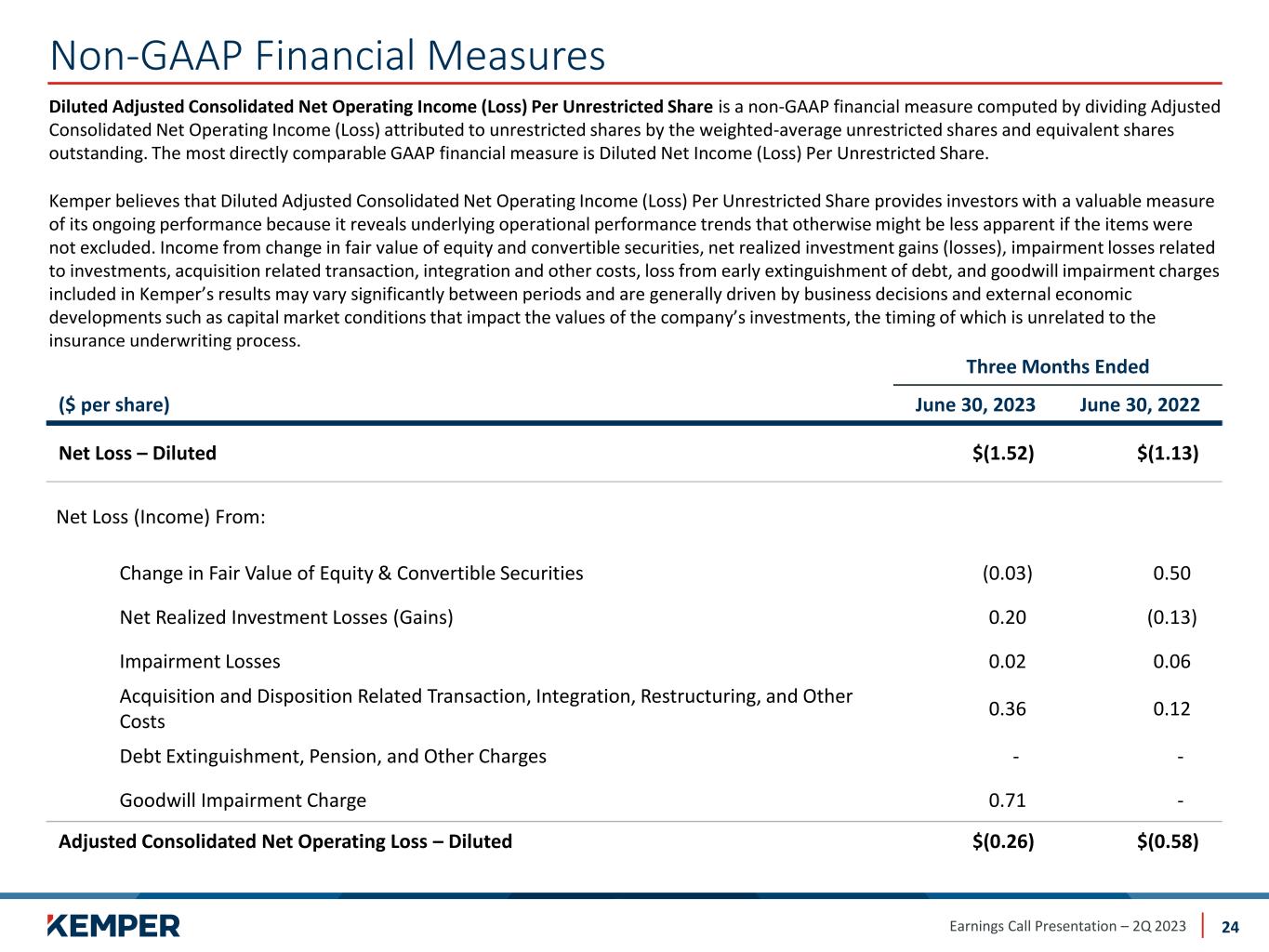
Task: Click the $(1.52) net loss value
Action: (x=1003, y=453)
